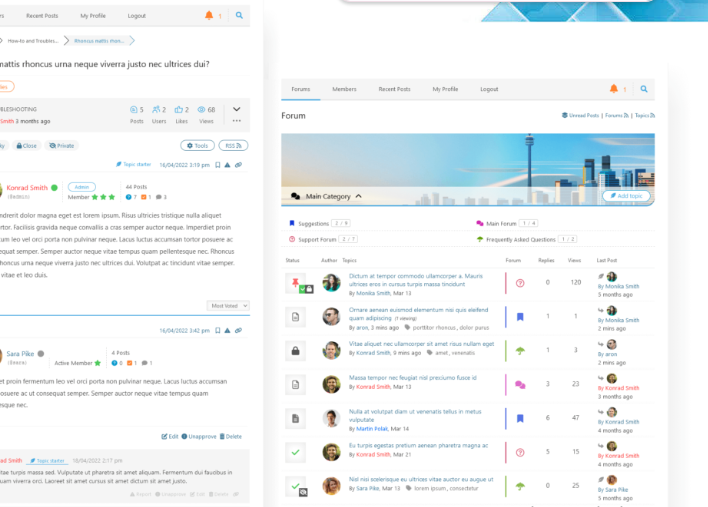The width and height of the screenshot is (708, 507).
Task: Toggle Unapprove on Sara Pike's post
Action: 200,436
